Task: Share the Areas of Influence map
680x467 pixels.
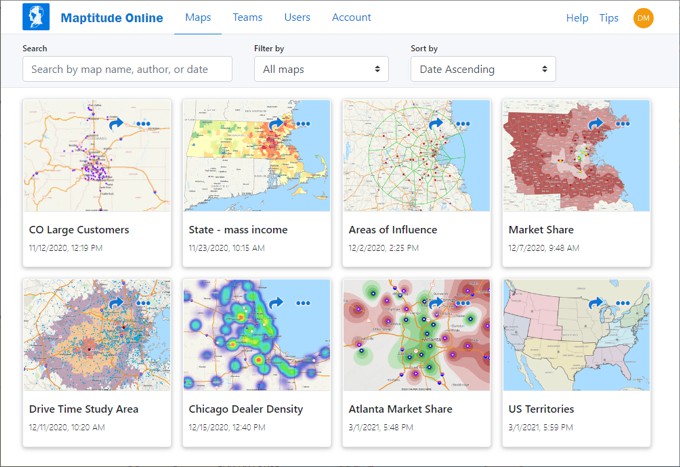Action: coord(436,124)
